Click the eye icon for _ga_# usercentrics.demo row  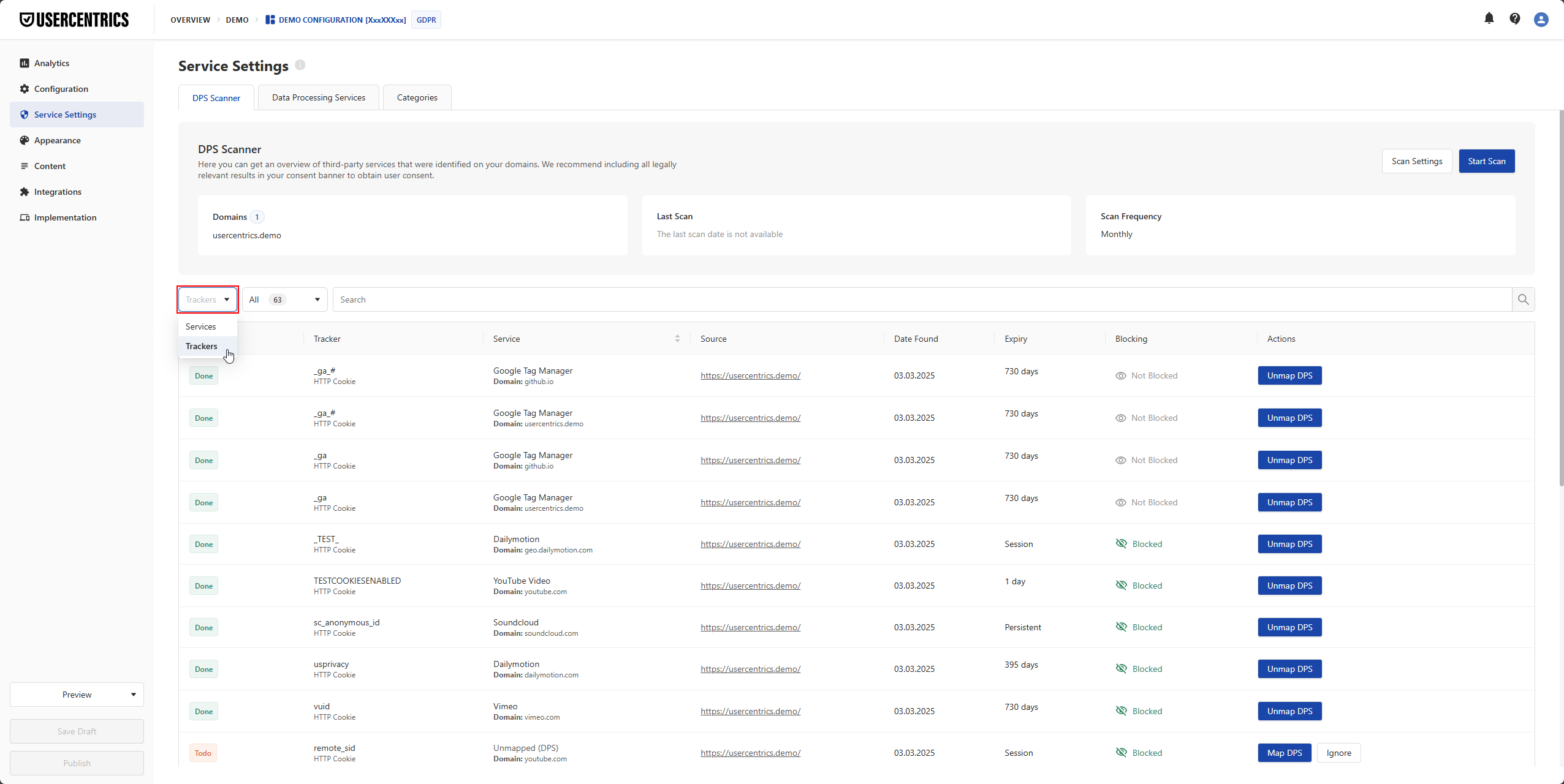pos(1121,418)
